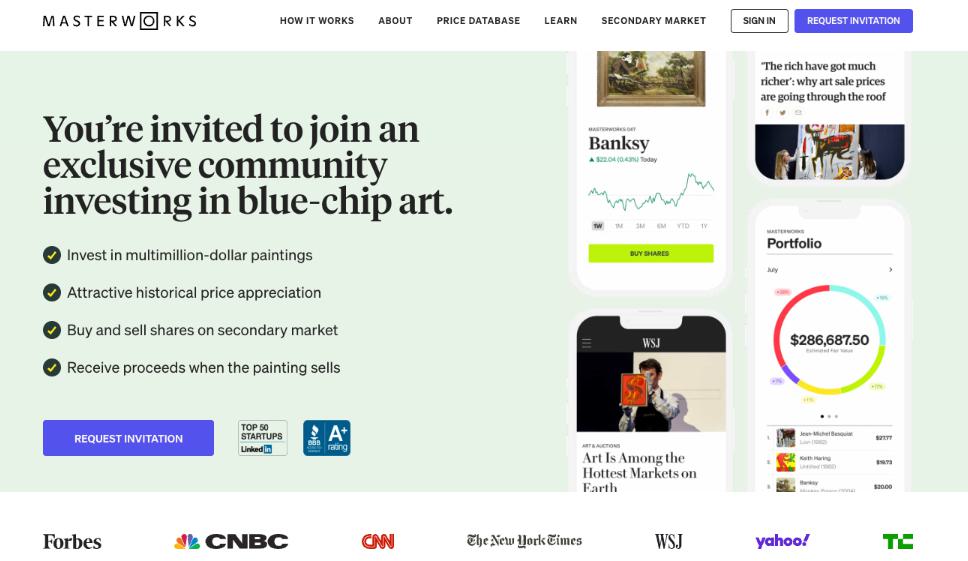This screenshot has height=561, width=968.
Task: Open the Price Database menu item
Action: coord(478,21)
